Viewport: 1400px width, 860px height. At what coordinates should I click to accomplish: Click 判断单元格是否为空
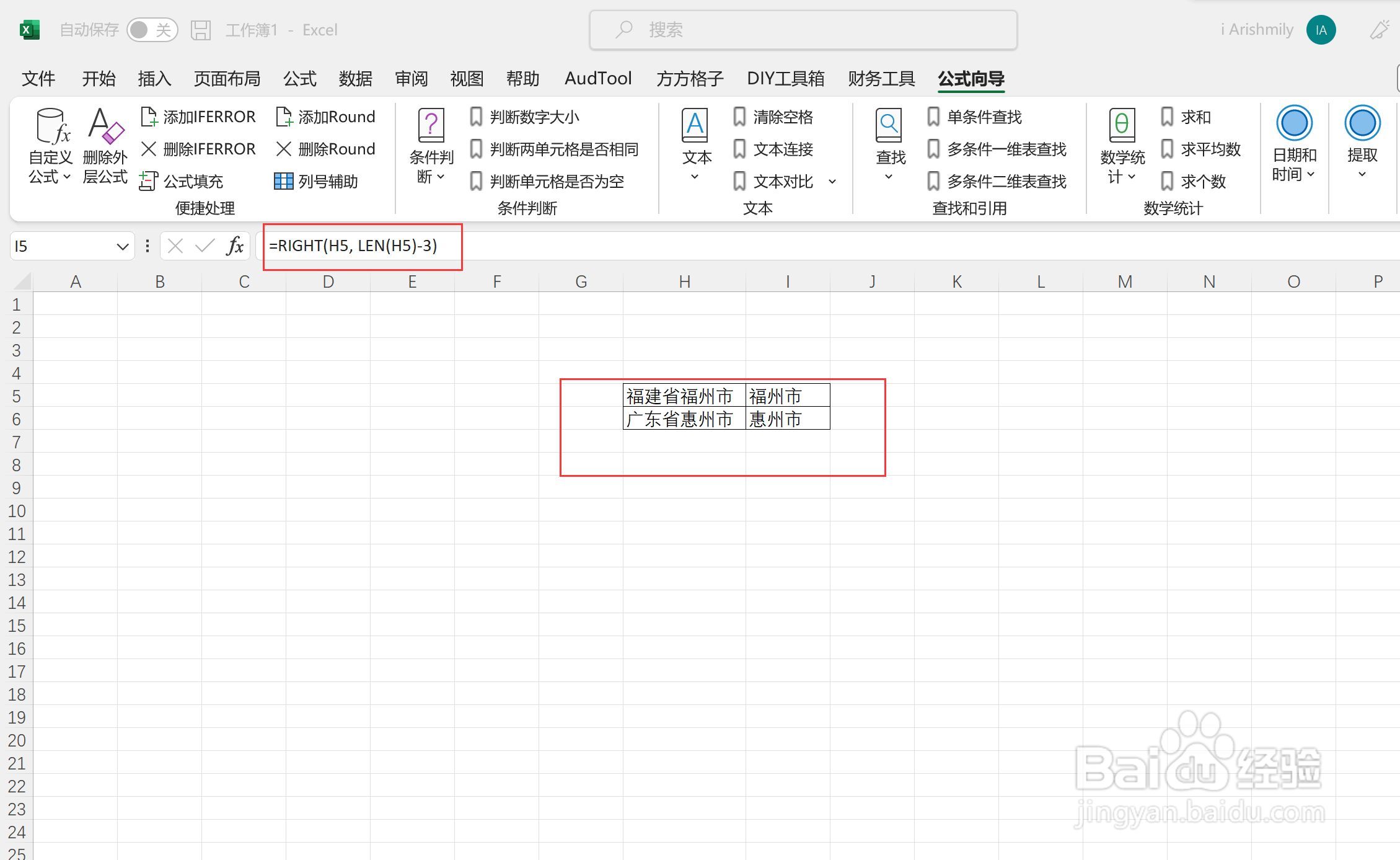tap(547, 181)
